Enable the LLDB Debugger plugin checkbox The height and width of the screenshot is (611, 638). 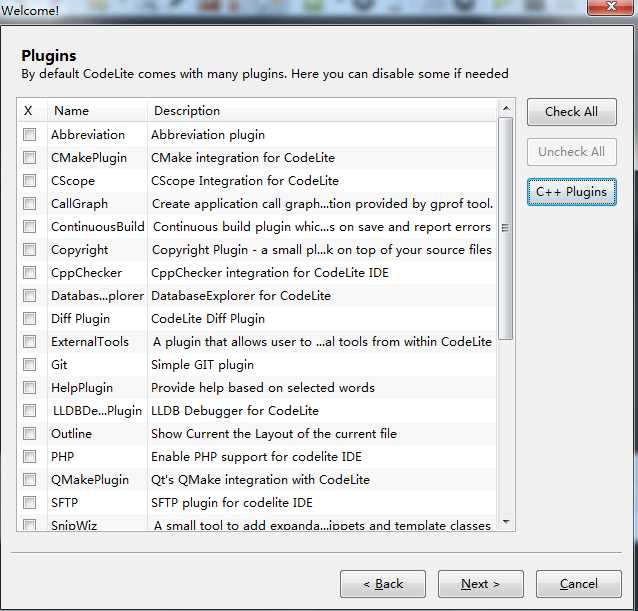point(29,410)
